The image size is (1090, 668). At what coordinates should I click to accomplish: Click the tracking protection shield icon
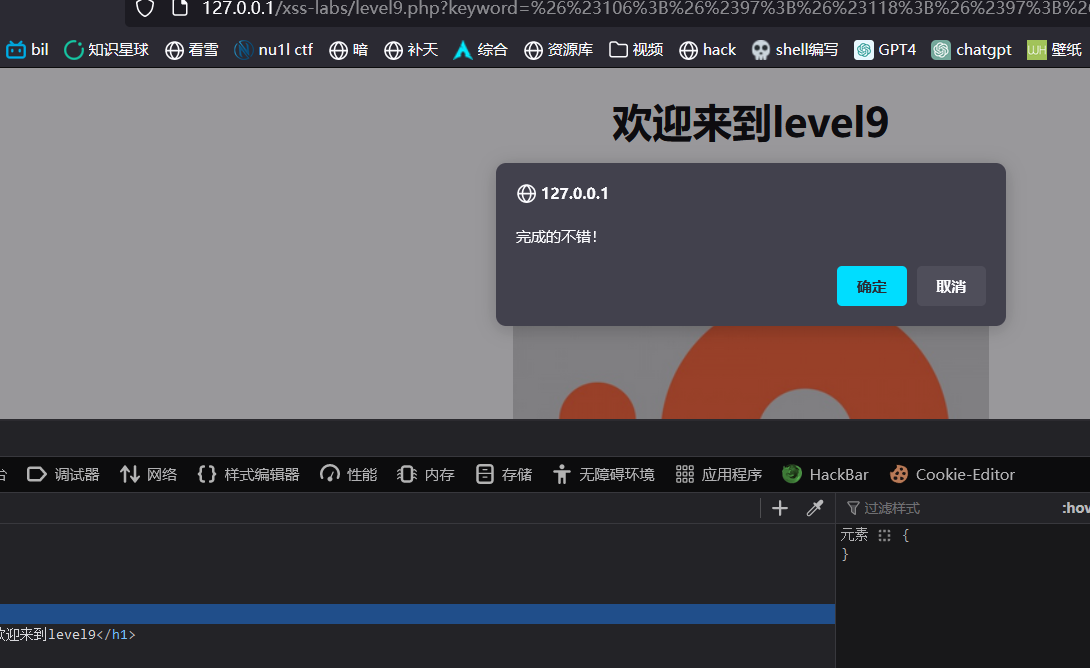145,9
